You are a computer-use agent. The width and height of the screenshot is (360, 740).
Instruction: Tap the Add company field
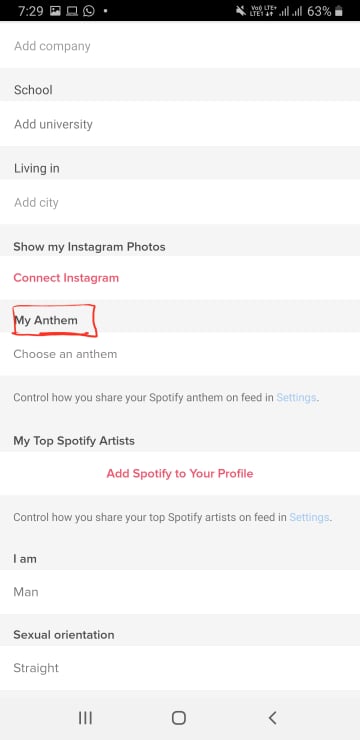(x=180, y=46)
